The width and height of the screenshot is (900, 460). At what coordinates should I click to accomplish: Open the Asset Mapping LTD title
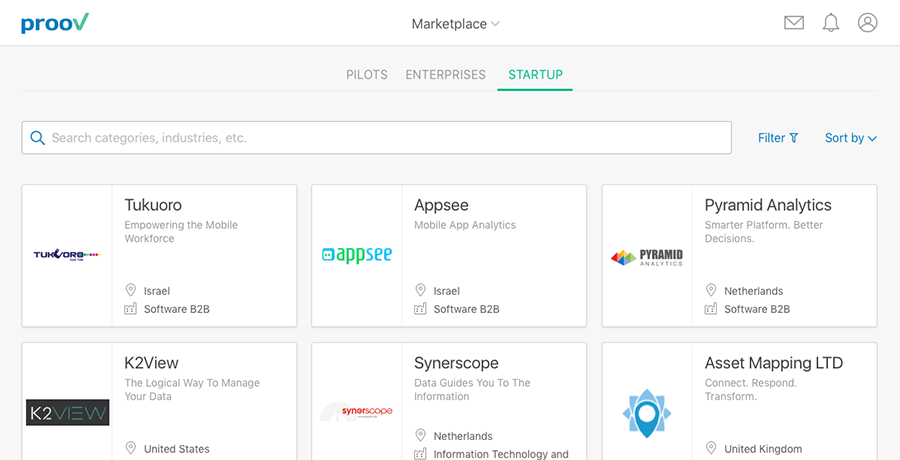[x=774, y=363]
